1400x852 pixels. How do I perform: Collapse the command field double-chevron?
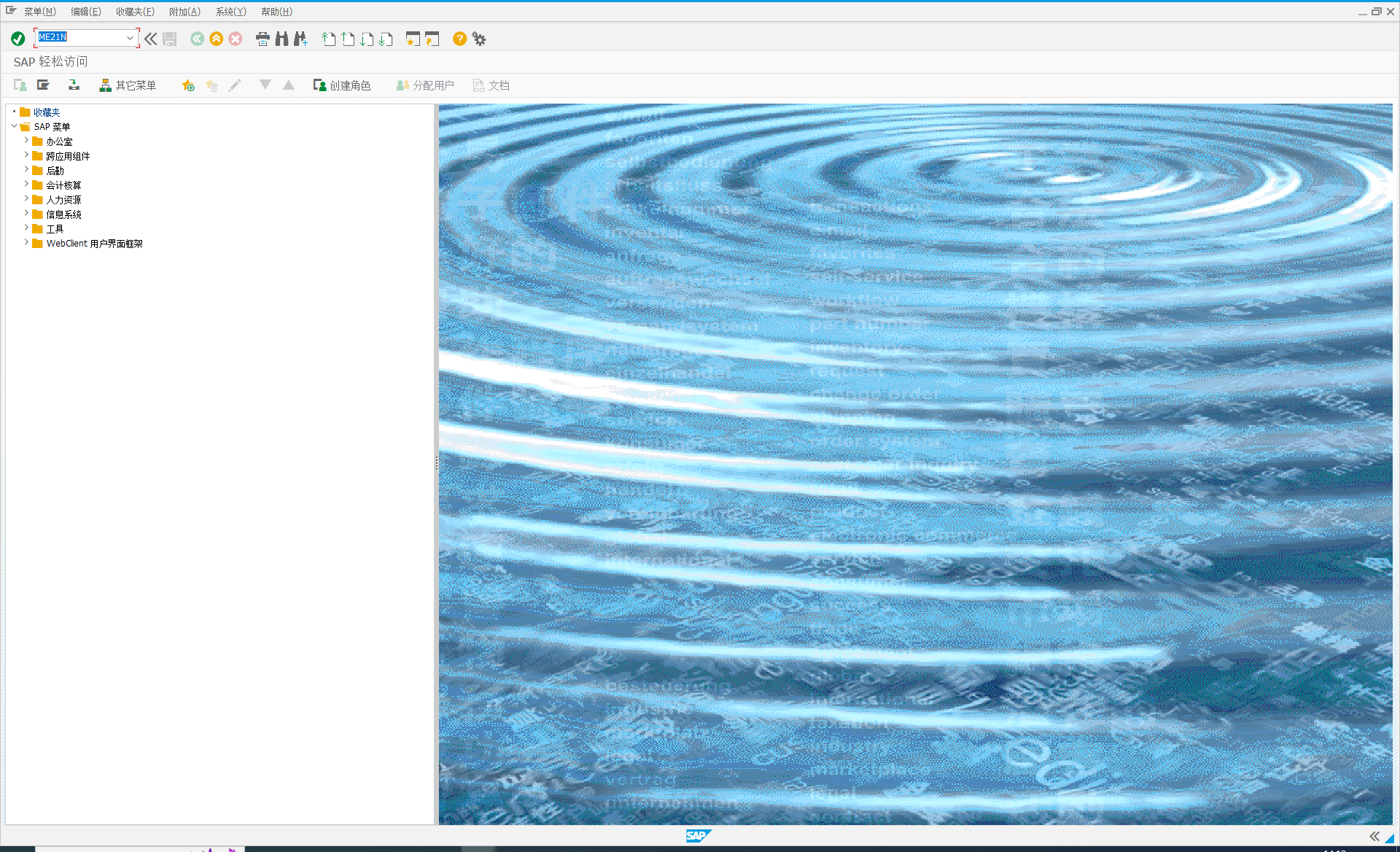pos(150,39)
